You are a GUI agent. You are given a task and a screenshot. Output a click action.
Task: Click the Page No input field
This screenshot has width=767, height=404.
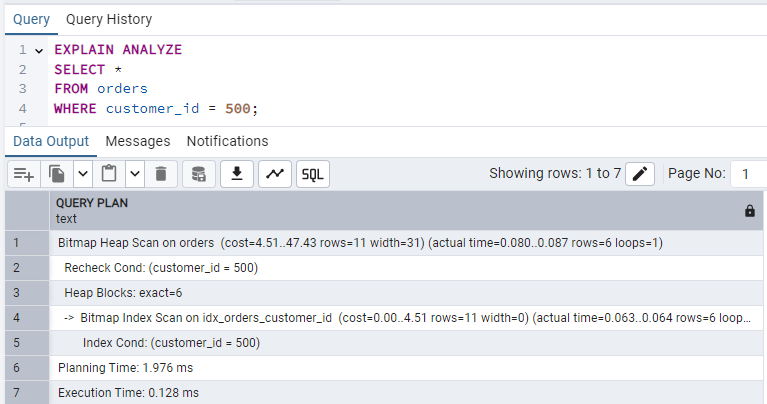748,174
